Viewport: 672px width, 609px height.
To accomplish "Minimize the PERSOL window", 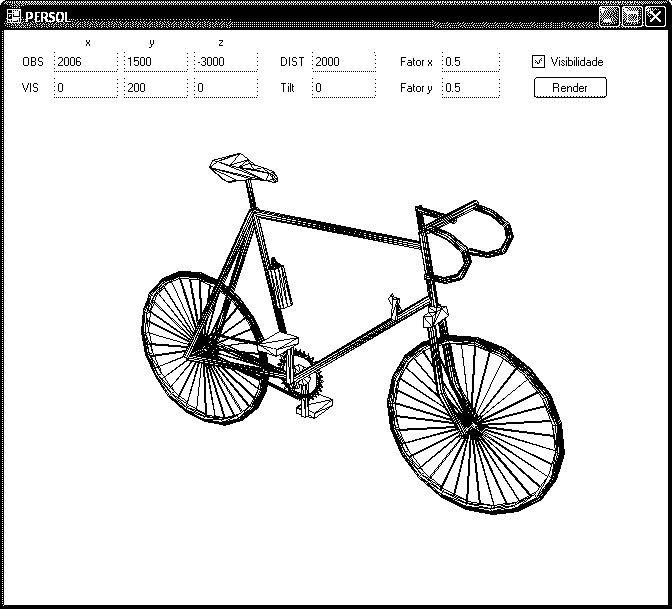I will point(609,15).
